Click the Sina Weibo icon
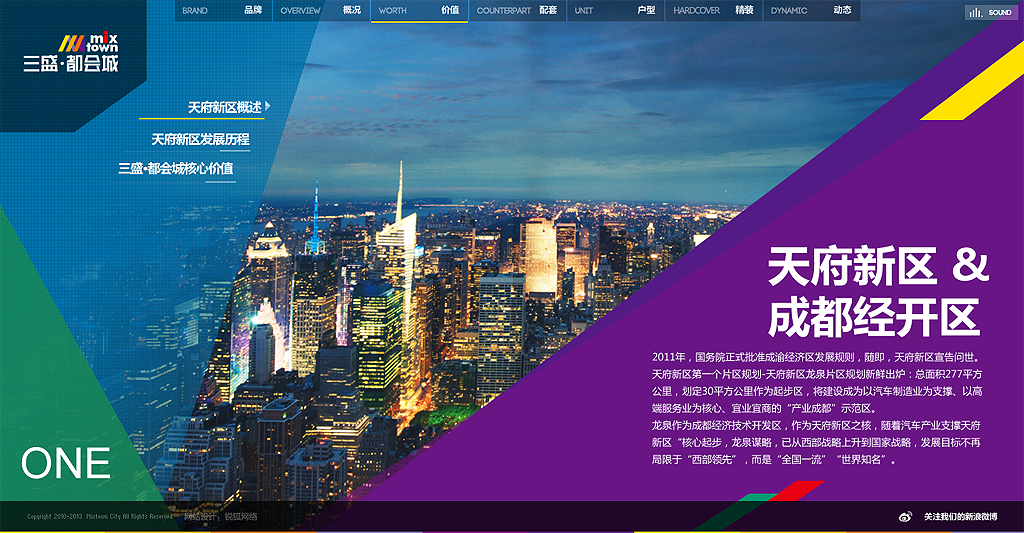 click(906, 517)
